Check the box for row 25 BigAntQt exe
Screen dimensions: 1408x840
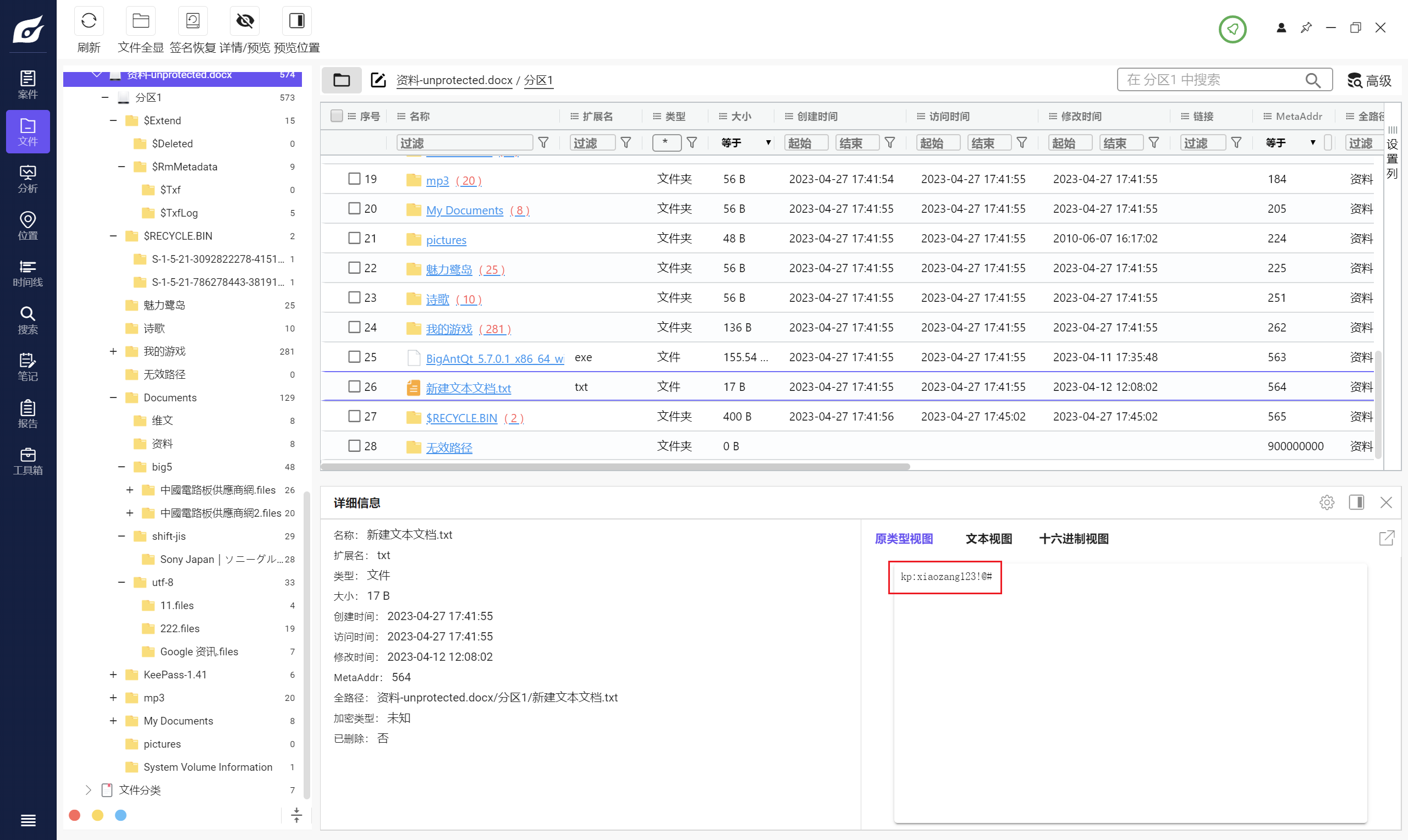(x=354, y=357)
